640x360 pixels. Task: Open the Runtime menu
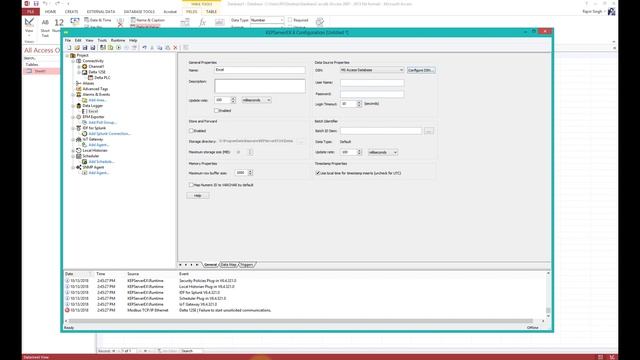coord(118,40)
